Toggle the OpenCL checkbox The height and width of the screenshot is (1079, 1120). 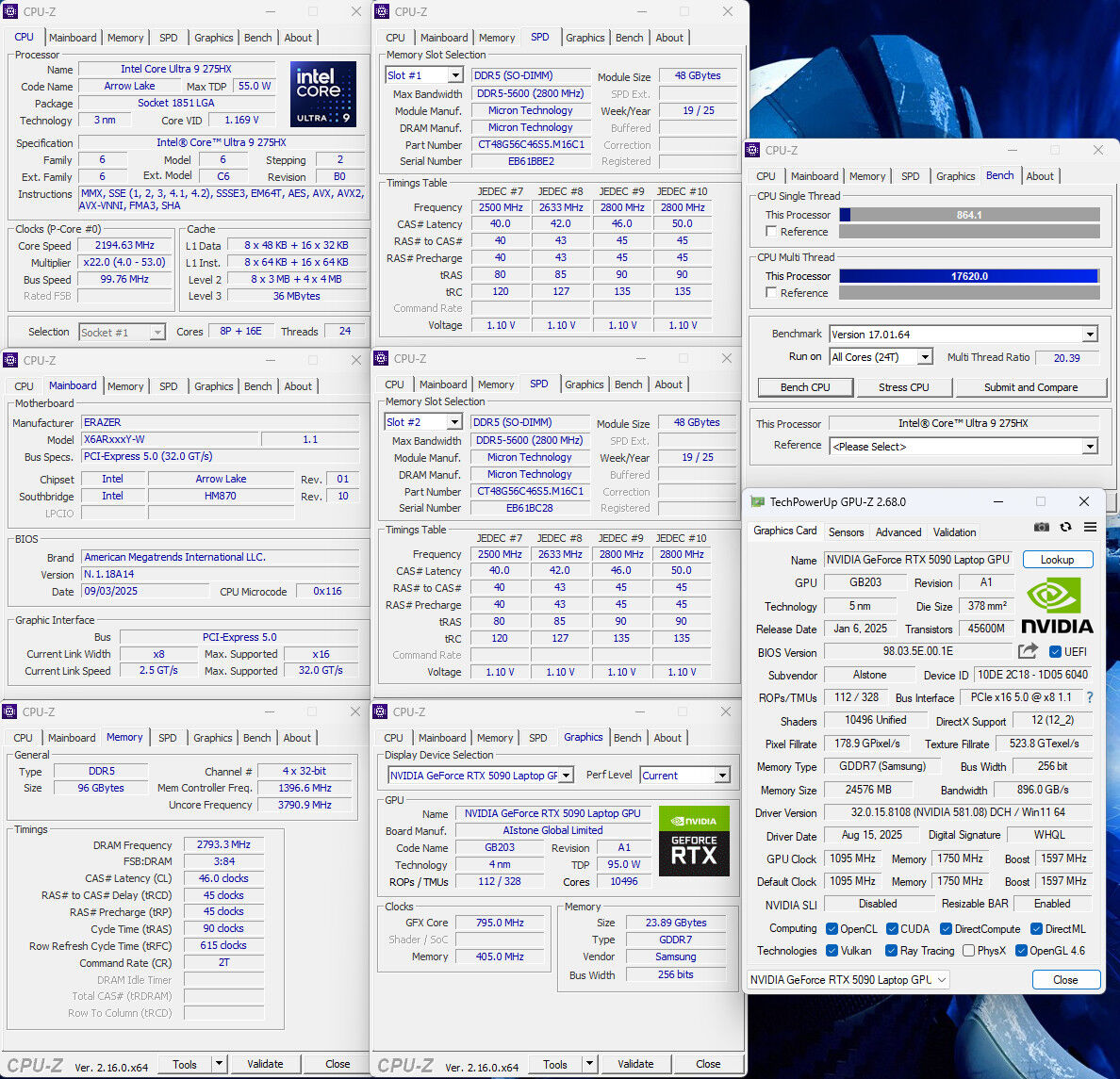(x=832, y=928)
